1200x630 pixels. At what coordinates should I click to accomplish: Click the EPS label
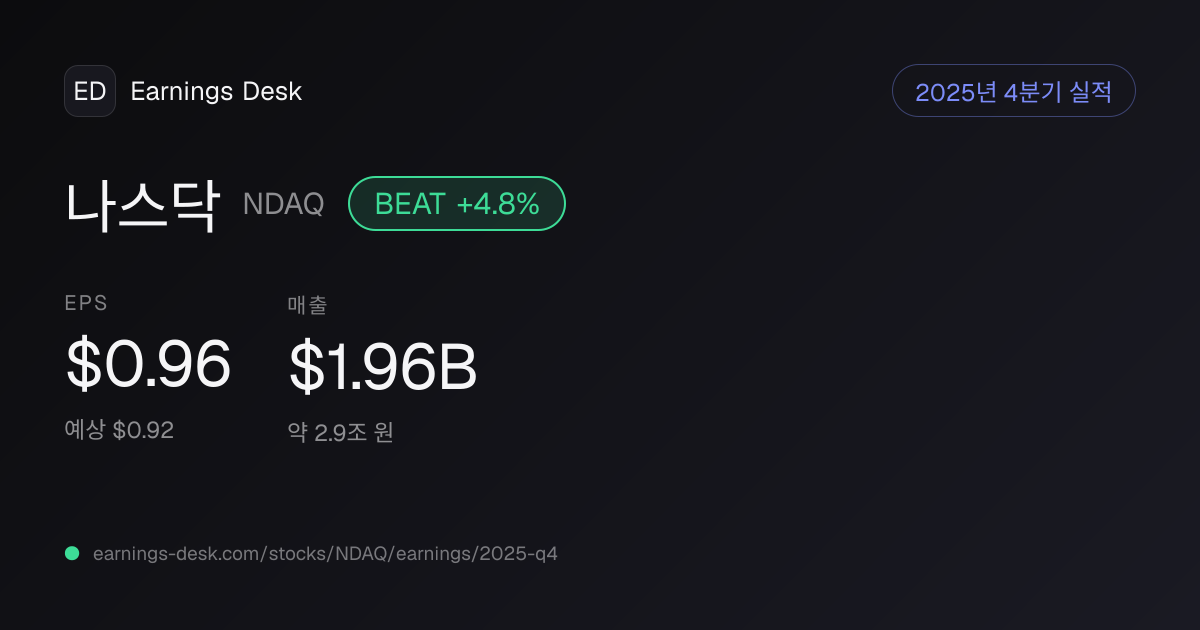pyautogui.click(x=86, y=303)
